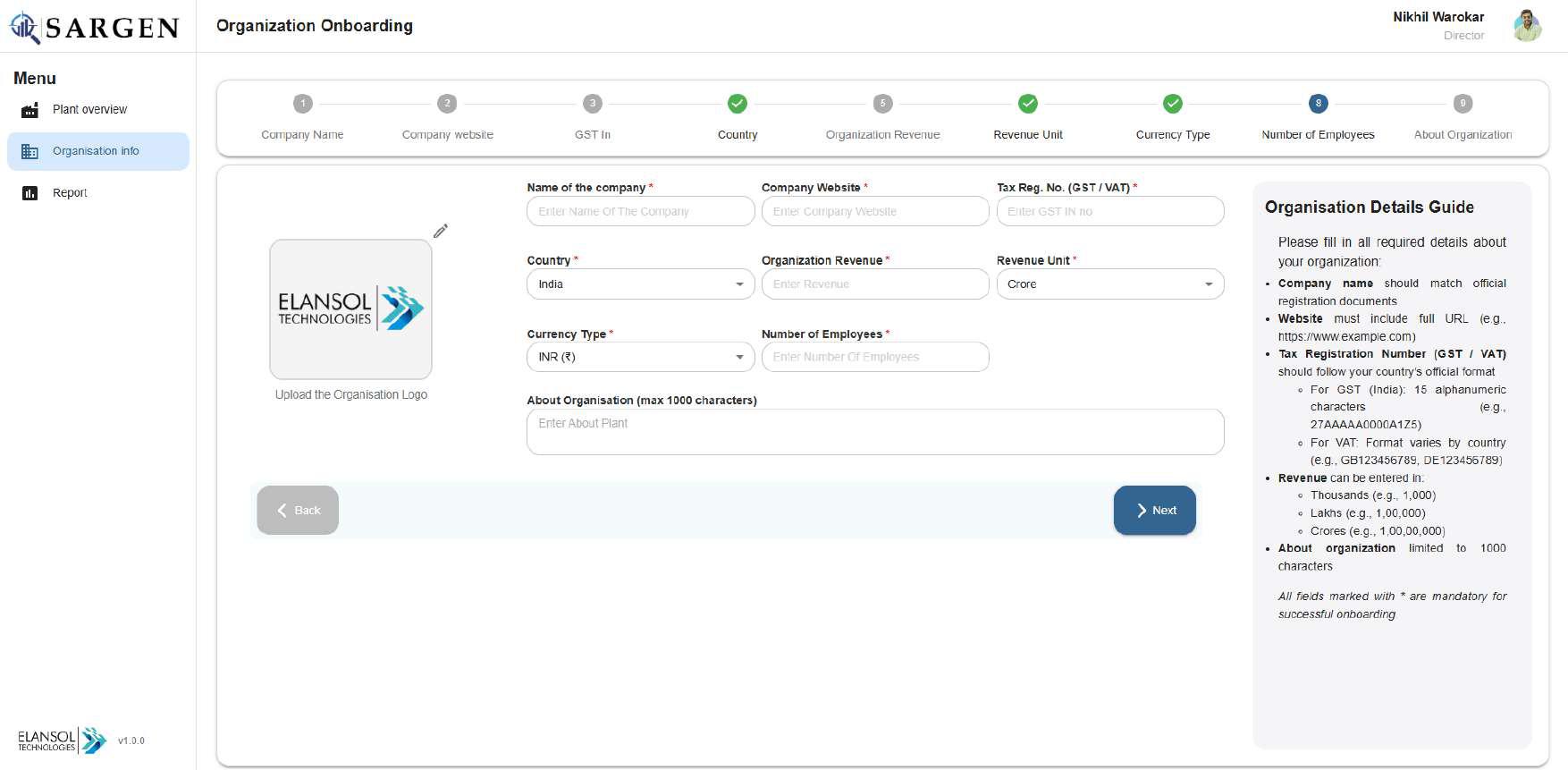Click the green check on Currency Type step
This screenshot has height=770, width=1568.
1172,104
